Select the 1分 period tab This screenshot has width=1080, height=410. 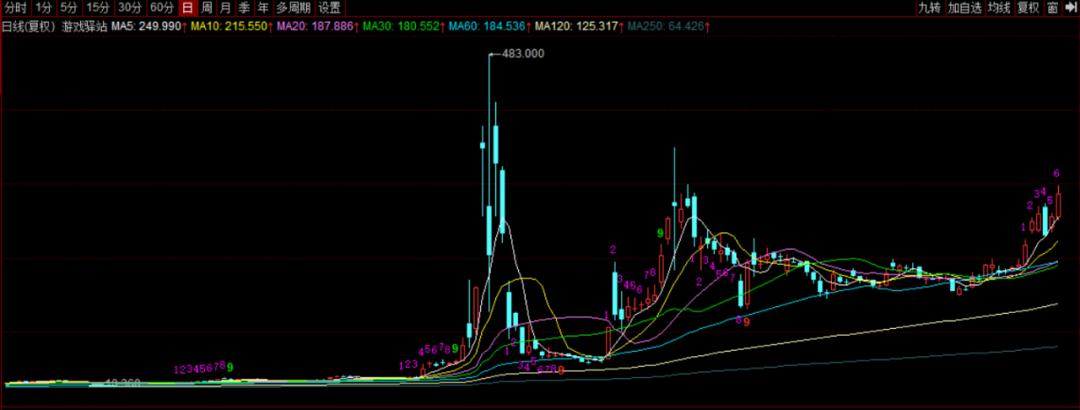(43, 8)
